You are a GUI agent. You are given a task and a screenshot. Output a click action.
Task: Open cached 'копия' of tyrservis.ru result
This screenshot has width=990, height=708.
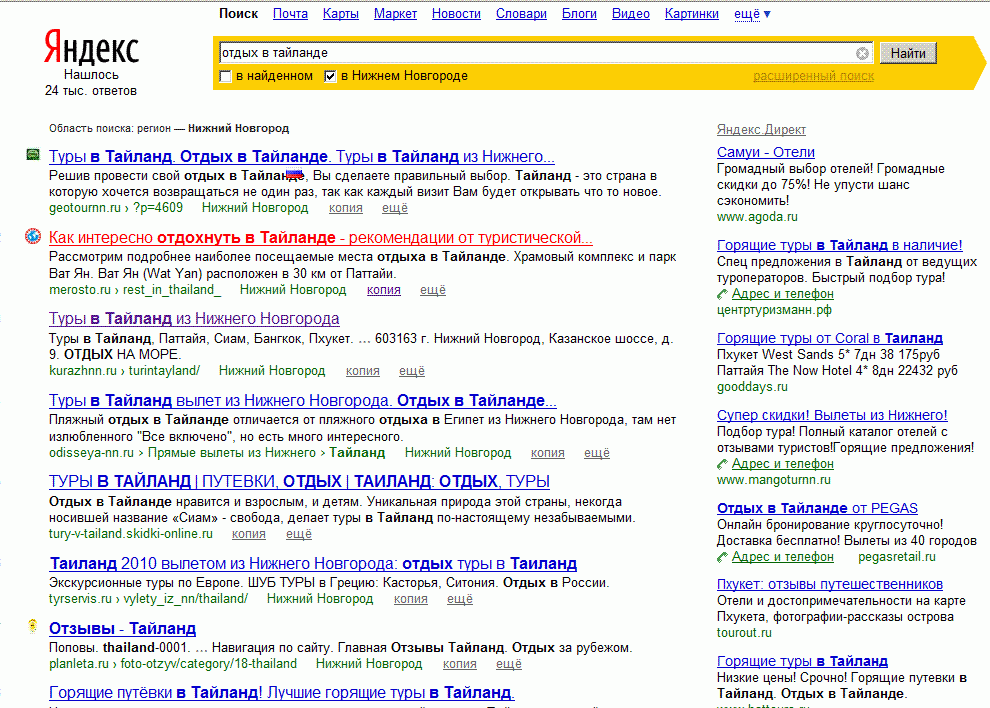click(x=410, y=599)
